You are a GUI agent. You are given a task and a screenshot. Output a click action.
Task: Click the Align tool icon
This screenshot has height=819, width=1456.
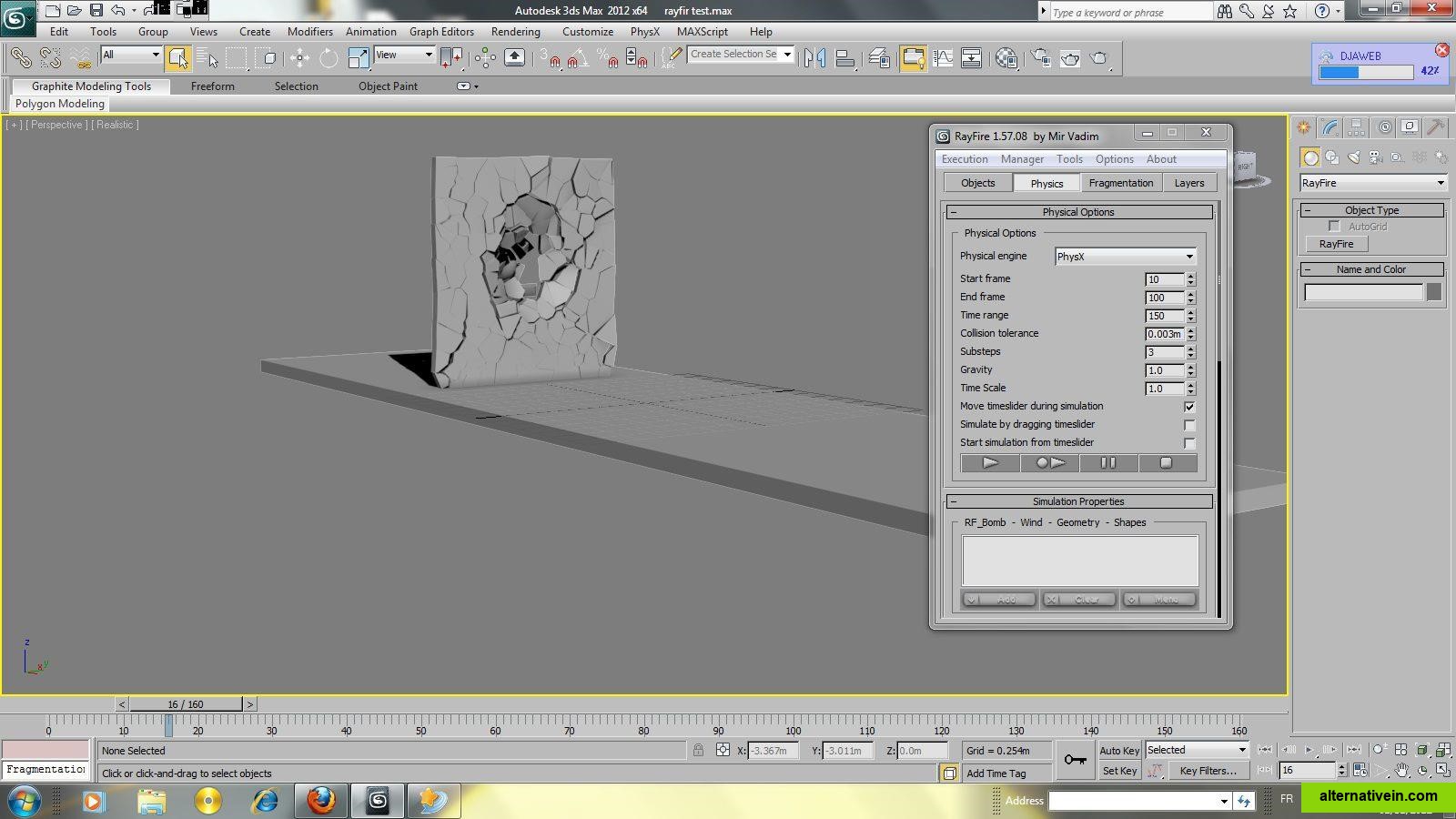(845, 58)
